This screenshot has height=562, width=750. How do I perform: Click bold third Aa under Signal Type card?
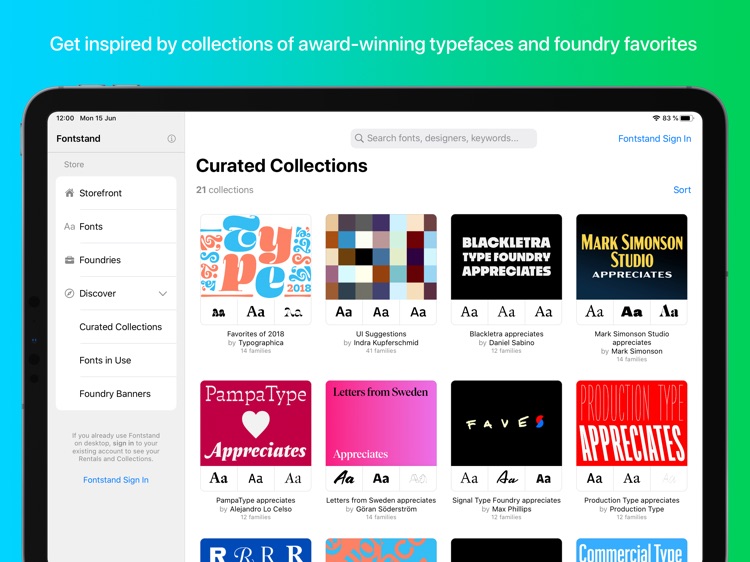coord(543,478)
